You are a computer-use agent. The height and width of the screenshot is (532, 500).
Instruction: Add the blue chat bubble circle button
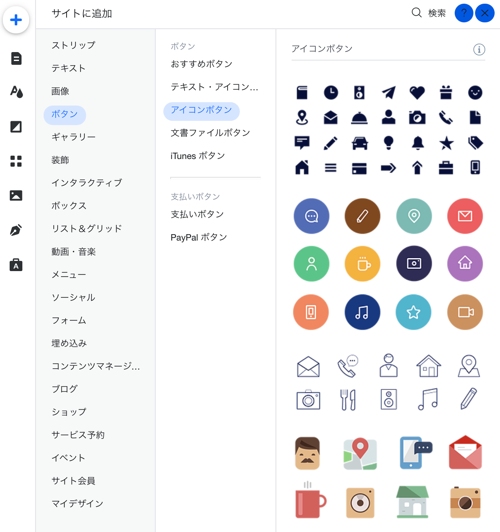pyautogui.click(x=311, y=216)
